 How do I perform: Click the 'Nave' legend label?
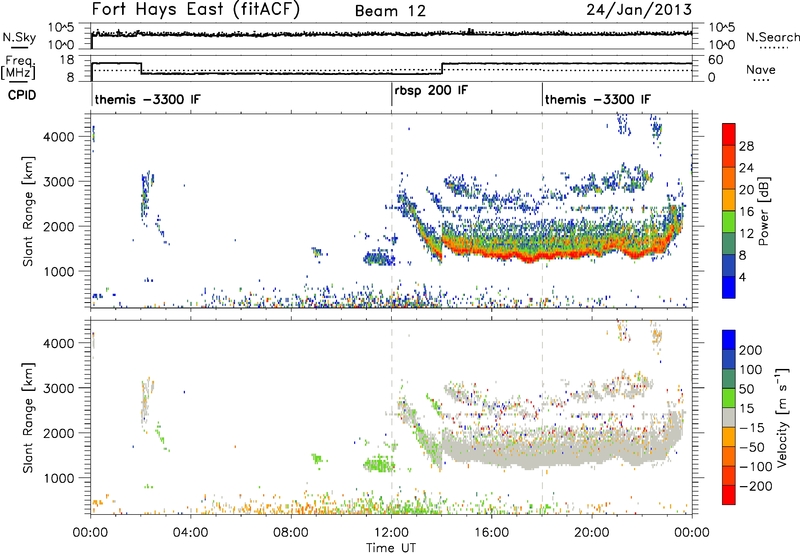761,69
